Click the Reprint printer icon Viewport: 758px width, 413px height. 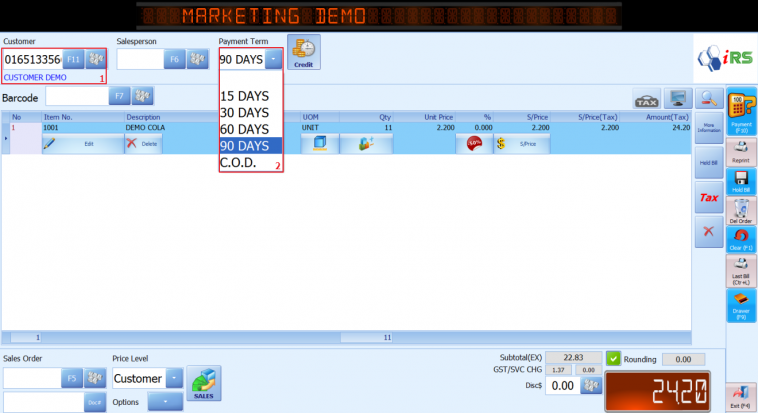click(741, 152)
